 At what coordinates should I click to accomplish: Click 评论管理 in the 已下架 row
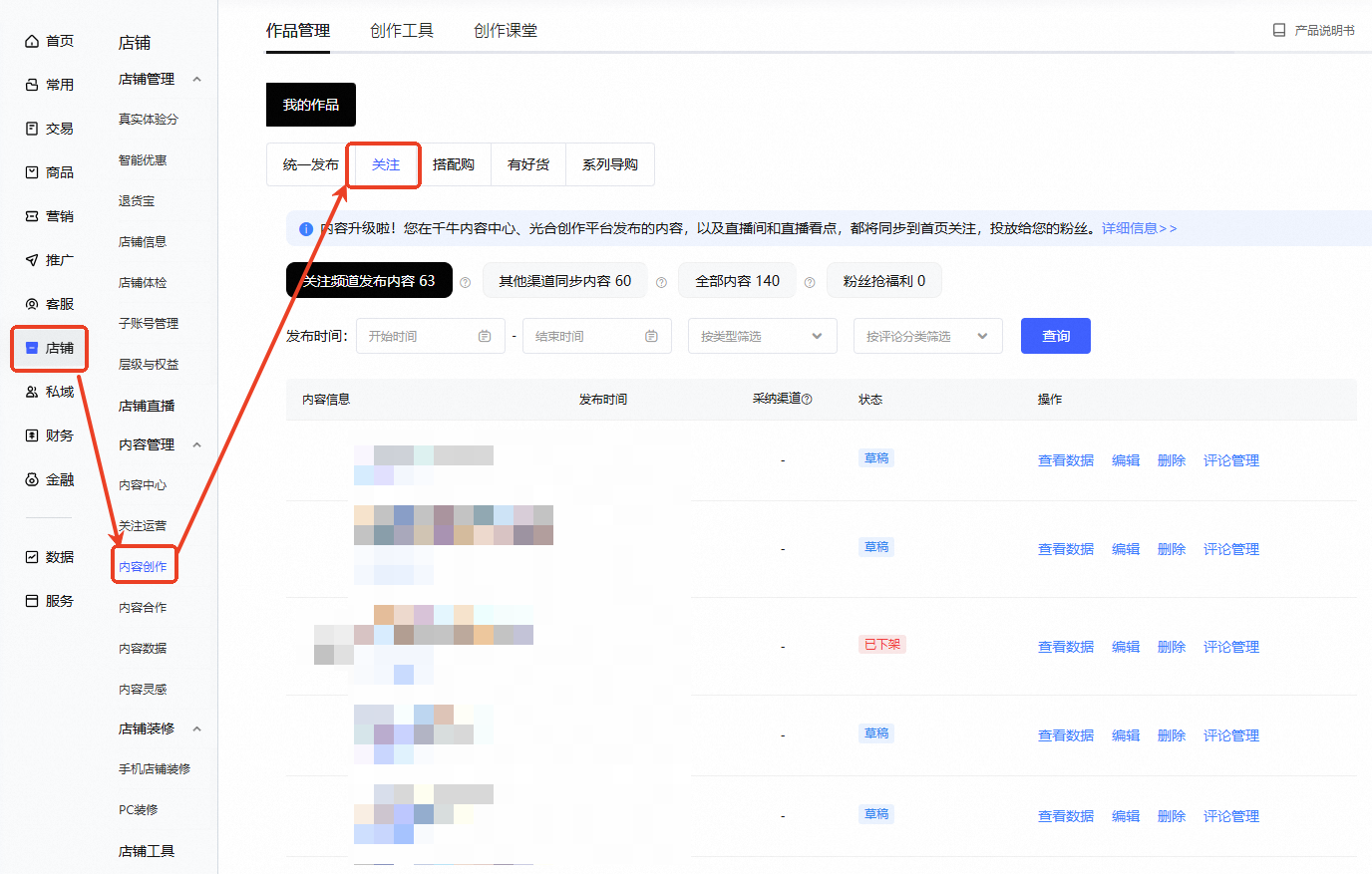pos(1231,647)
